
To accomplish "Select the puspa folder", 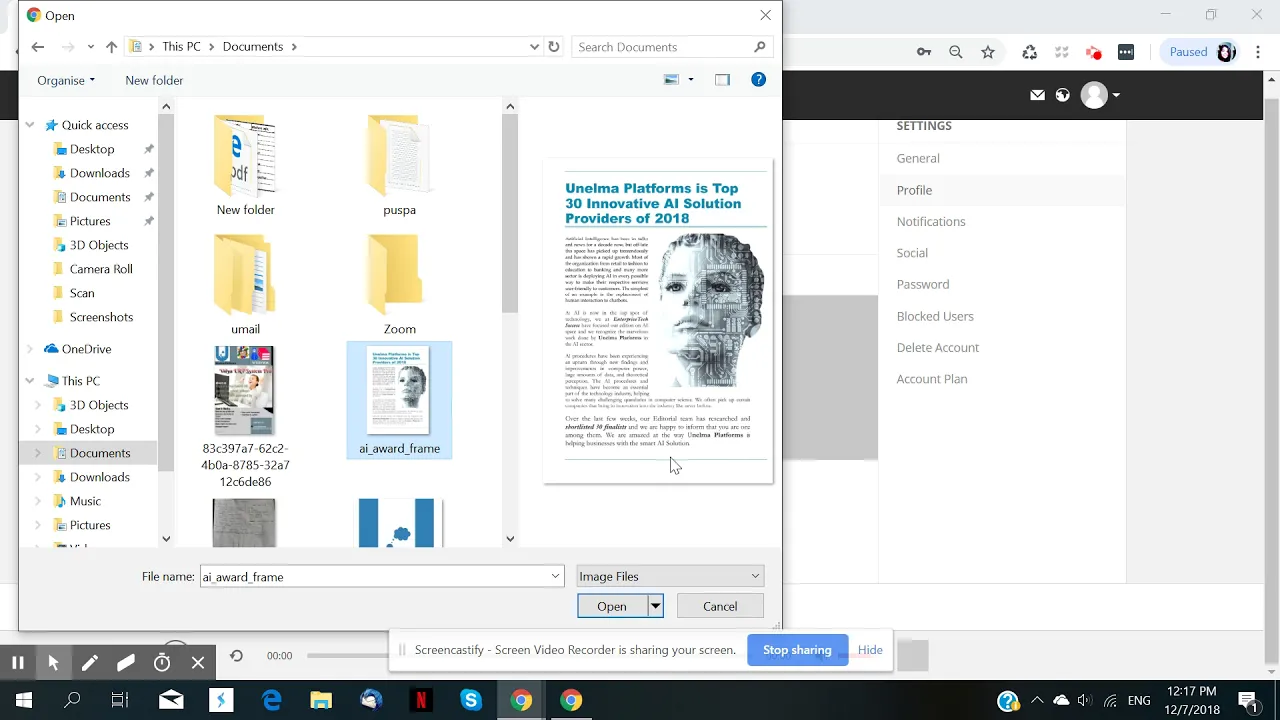I will [399, 165].
